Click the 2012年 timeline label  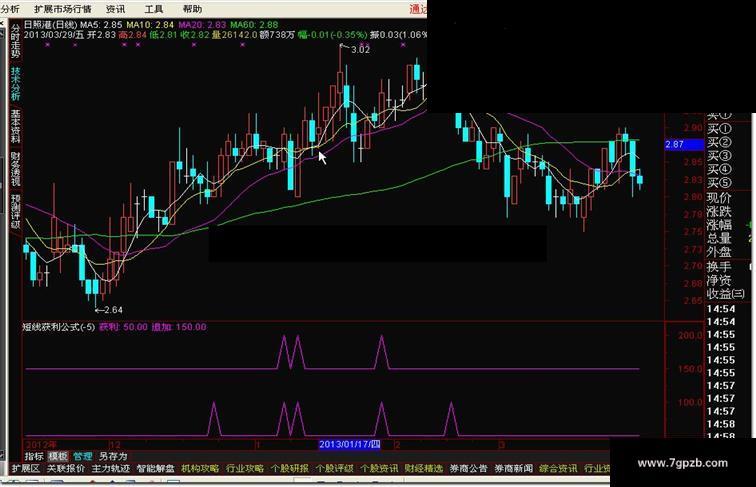41,445
